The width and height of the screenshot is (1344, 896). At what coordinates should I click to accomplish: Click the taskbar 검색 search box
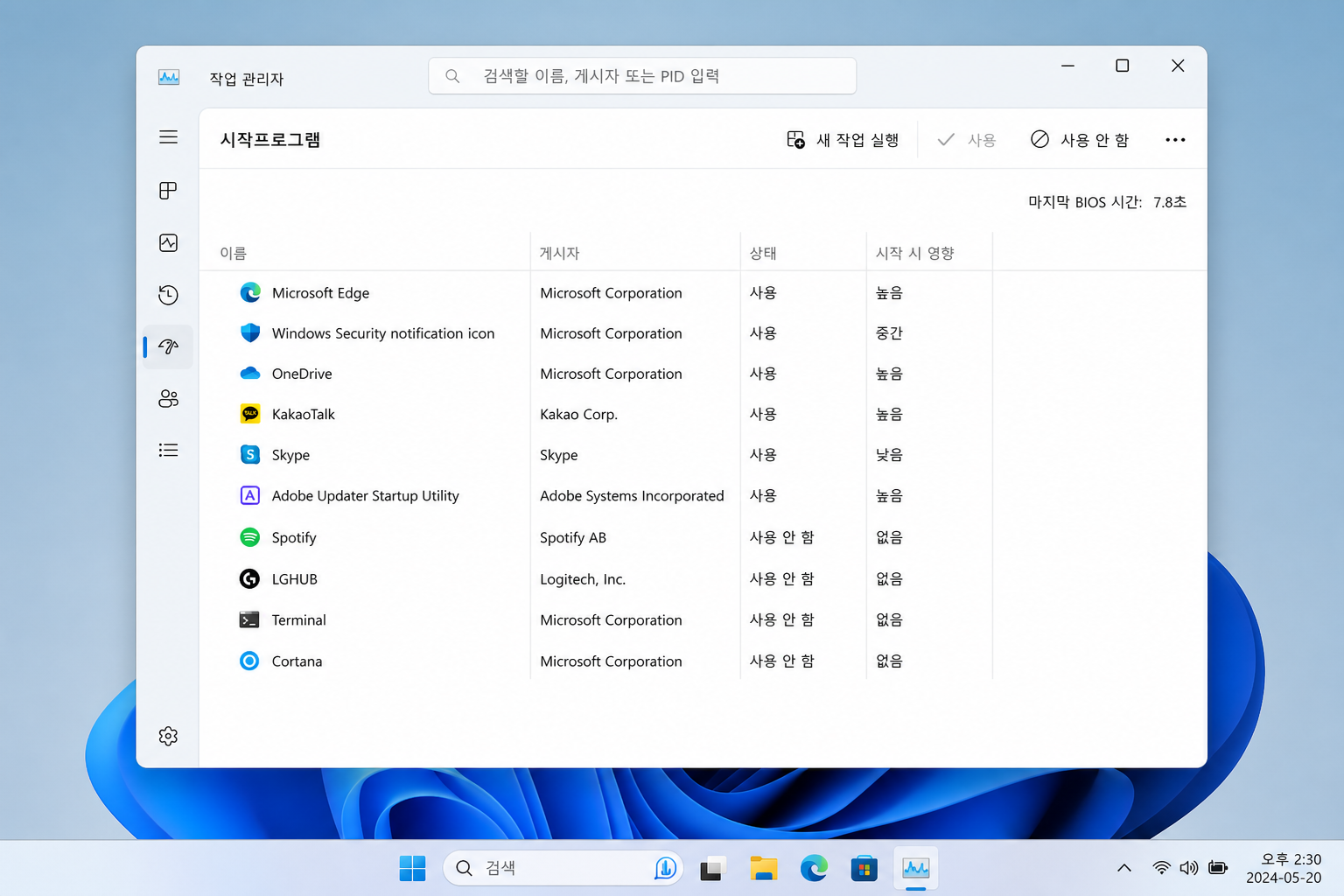pos(563,868)
